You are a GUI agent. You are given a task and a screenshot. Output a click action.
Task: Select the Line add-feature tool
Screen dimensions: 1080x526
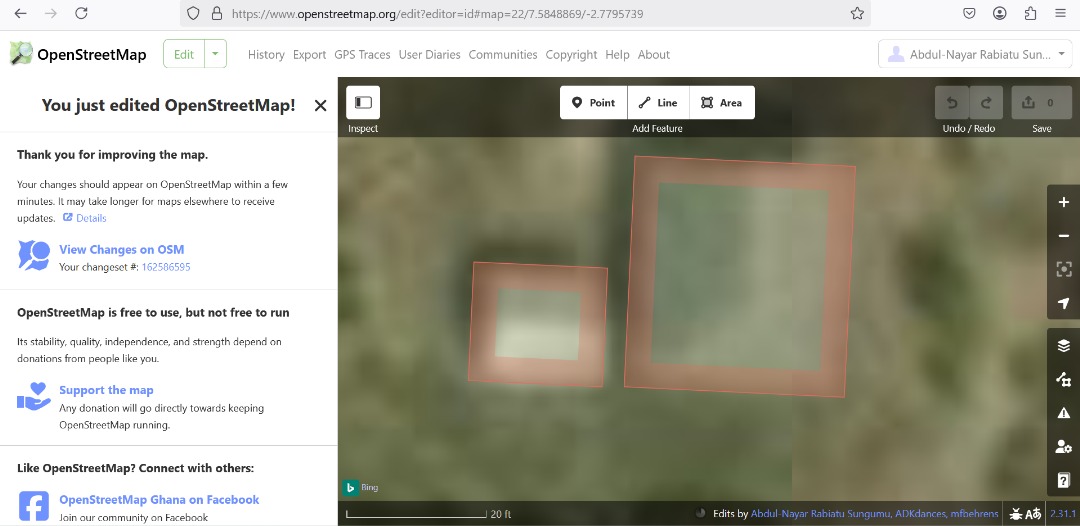(x=658, y=103)
